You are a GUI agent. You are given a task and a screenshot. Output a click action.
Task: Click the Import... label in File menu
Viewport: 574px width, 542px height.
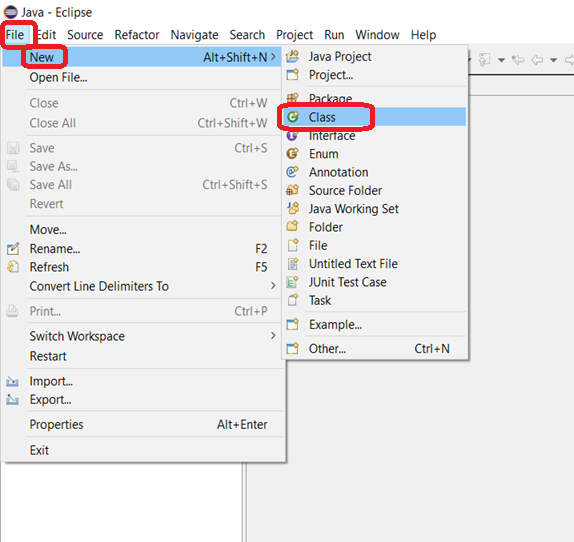coord(51,381)
